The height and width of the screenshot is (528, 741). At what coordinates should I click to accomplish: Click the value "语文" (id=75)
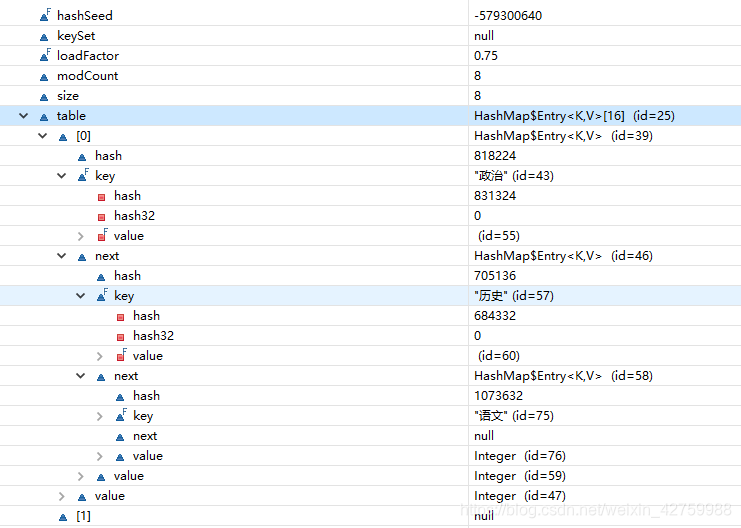coord(514,416)
